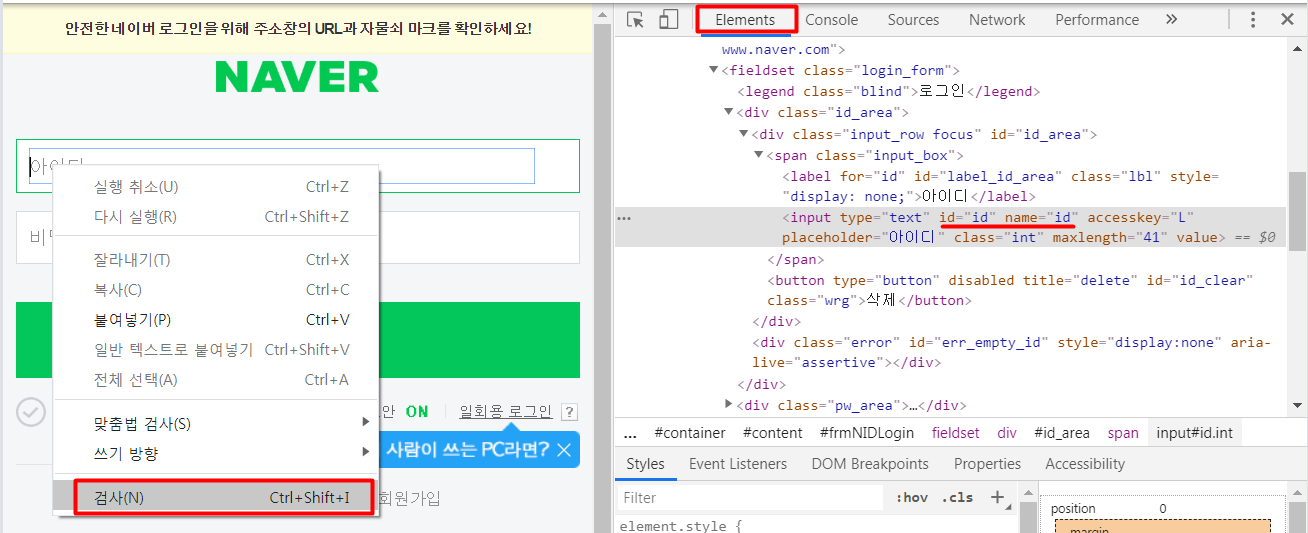
Task: Add new style rule with plus icon
Action: point(997,497)
